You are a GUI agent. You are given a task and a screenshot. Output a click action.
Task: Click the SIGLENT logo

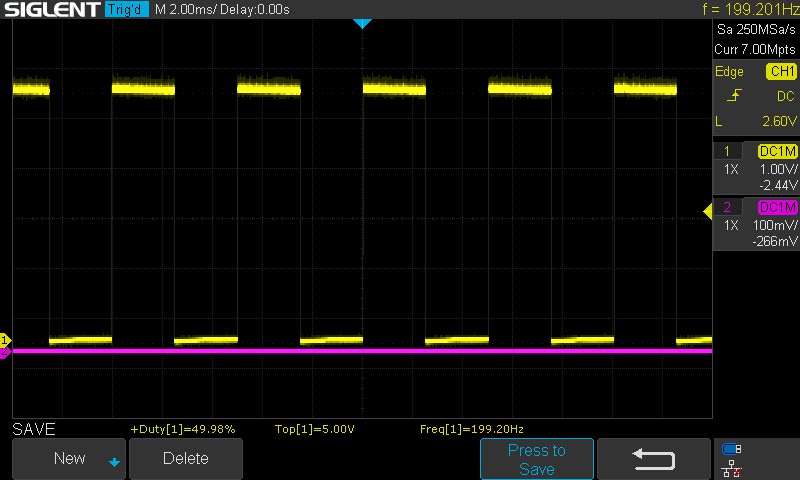(52, 9)
